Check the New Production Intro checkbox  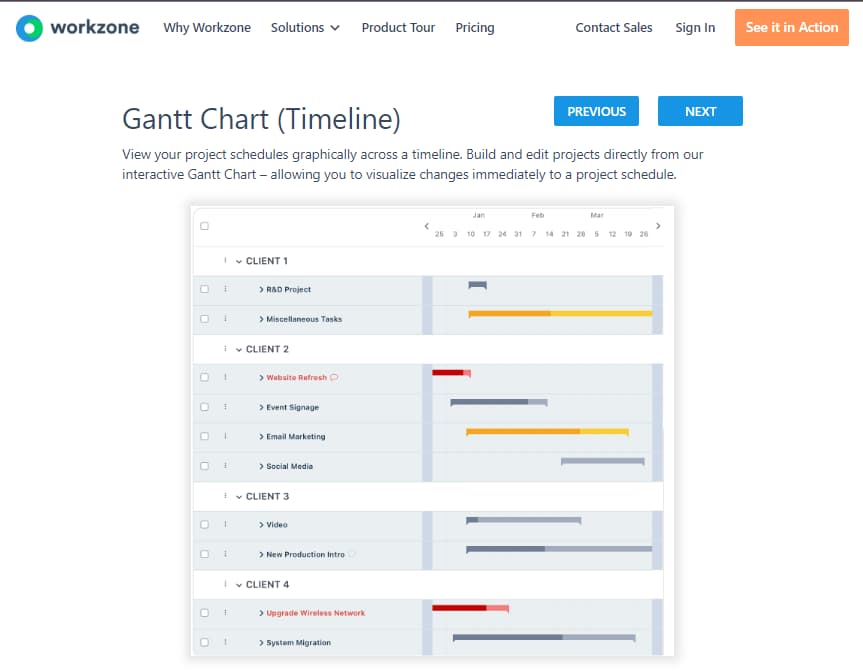coord(205,554)
